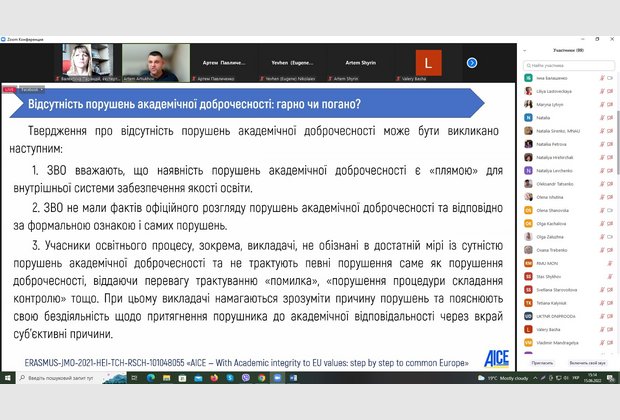Click camera-off icon beside Nataliya Hrvtorchak

tap(610, 157)
